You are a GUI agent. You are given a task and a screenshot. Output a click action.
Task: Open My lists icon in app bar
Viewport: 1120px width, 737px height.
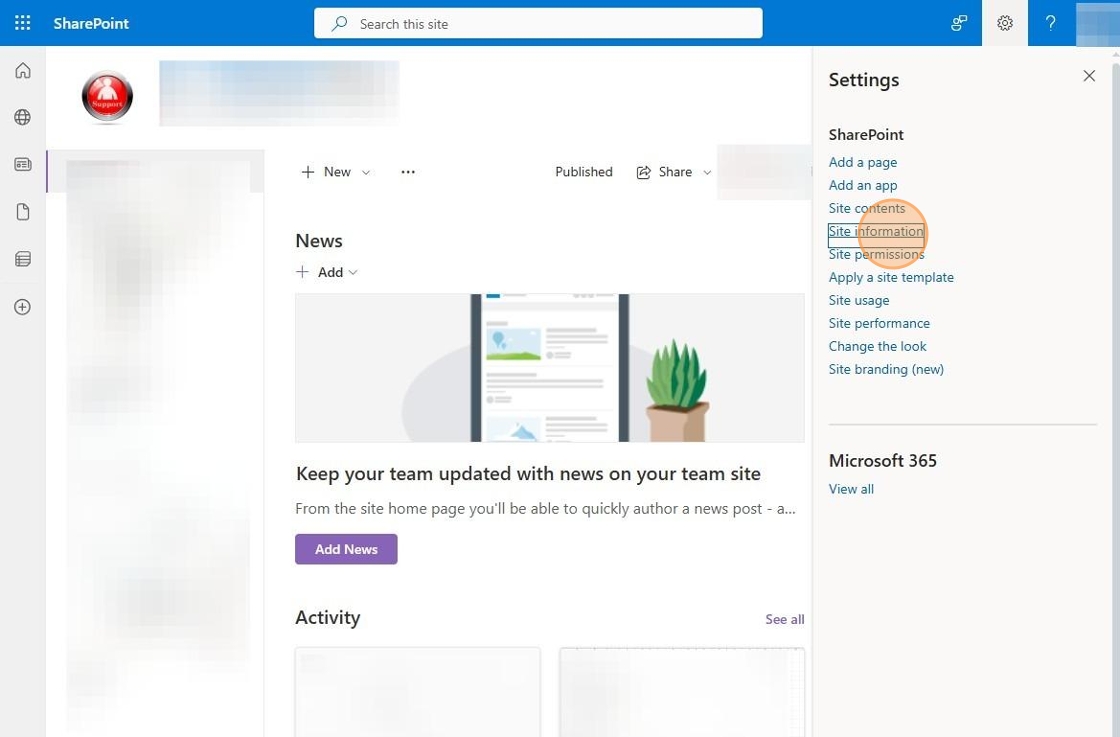[x=23, y=259]
